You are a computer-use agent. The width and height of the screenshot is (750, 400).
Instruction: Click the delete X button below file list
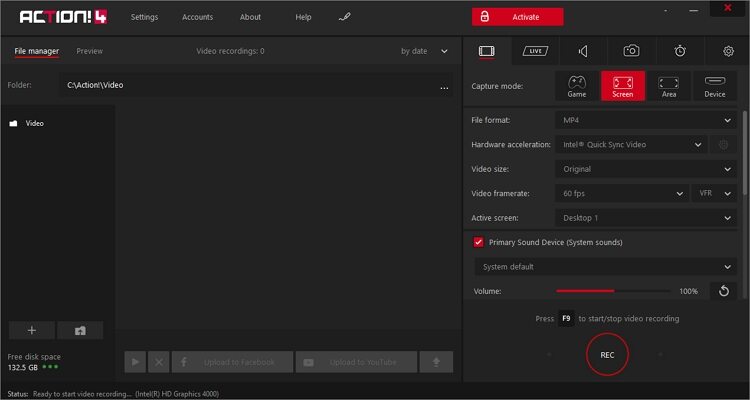coord(159,362)
